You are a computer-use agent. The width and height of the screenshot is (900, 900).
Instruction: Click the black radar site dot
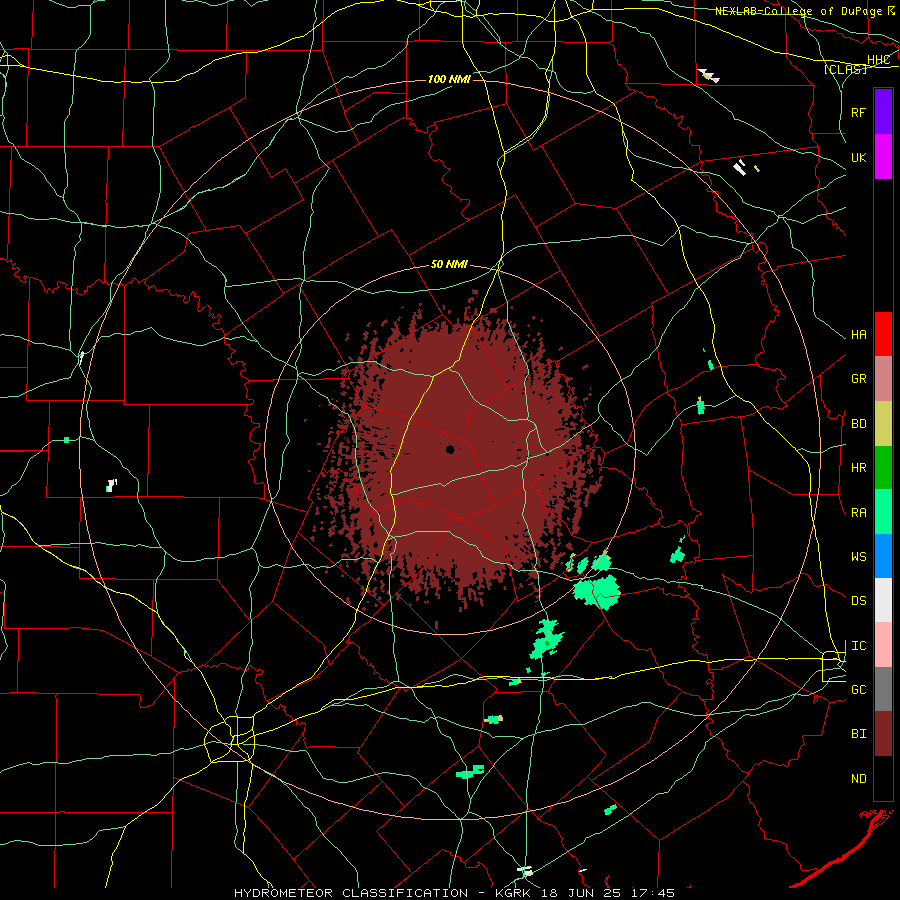point(451,449)
